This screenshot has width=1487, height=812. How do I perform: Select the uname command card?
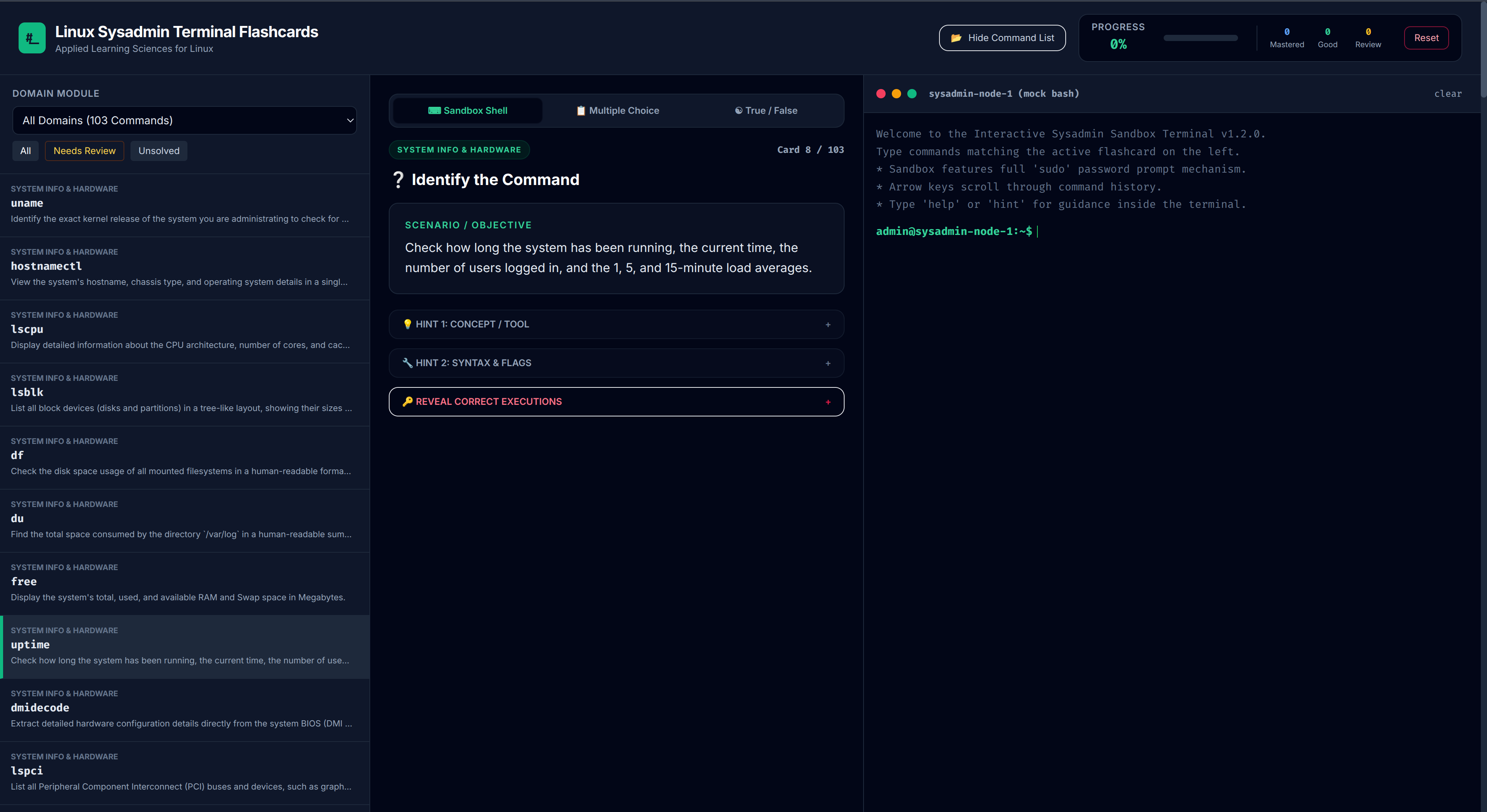pos(185,205)
